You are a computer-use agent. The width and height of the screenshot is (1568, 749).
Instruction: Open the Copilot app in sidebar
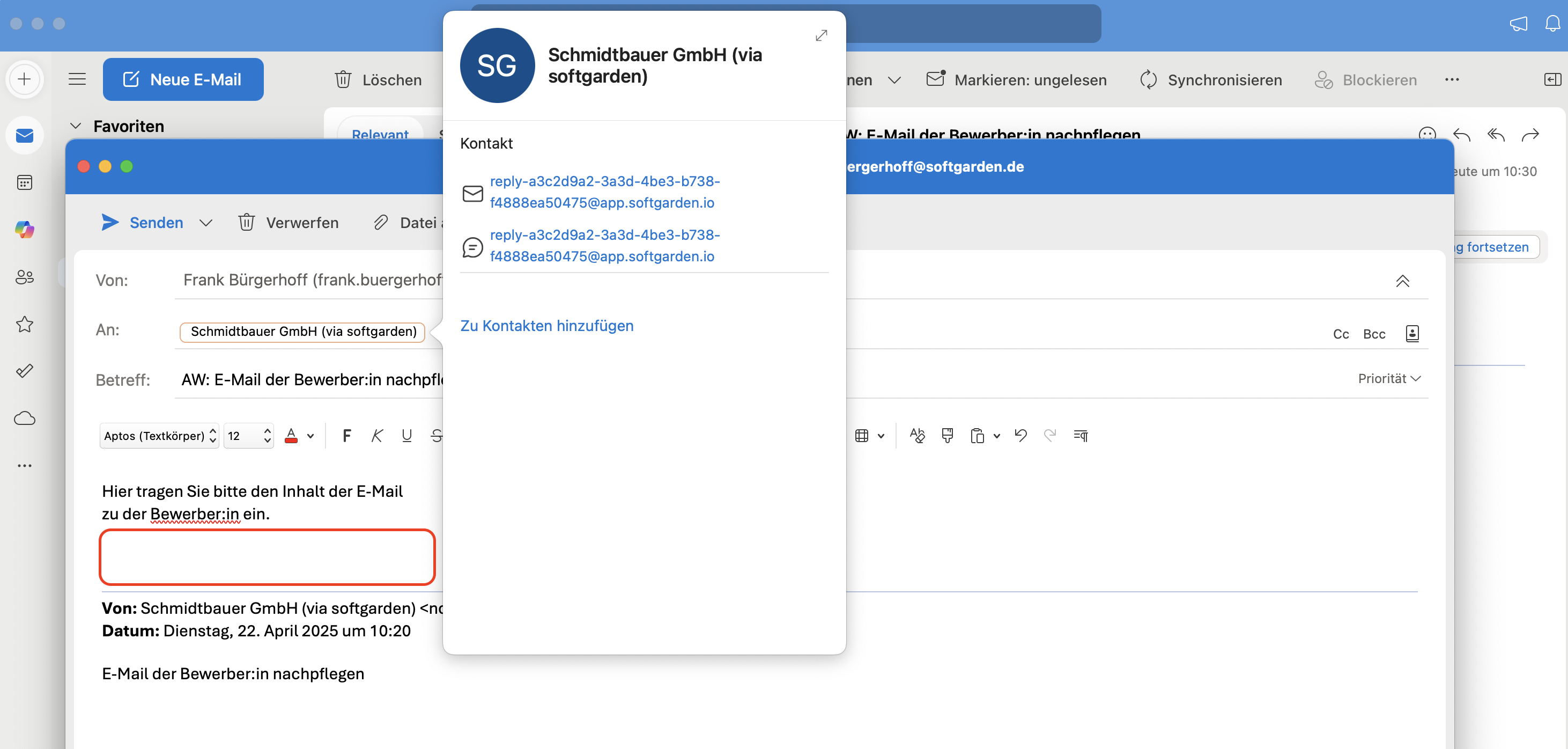pyautogui.click(x=24, y=230)
